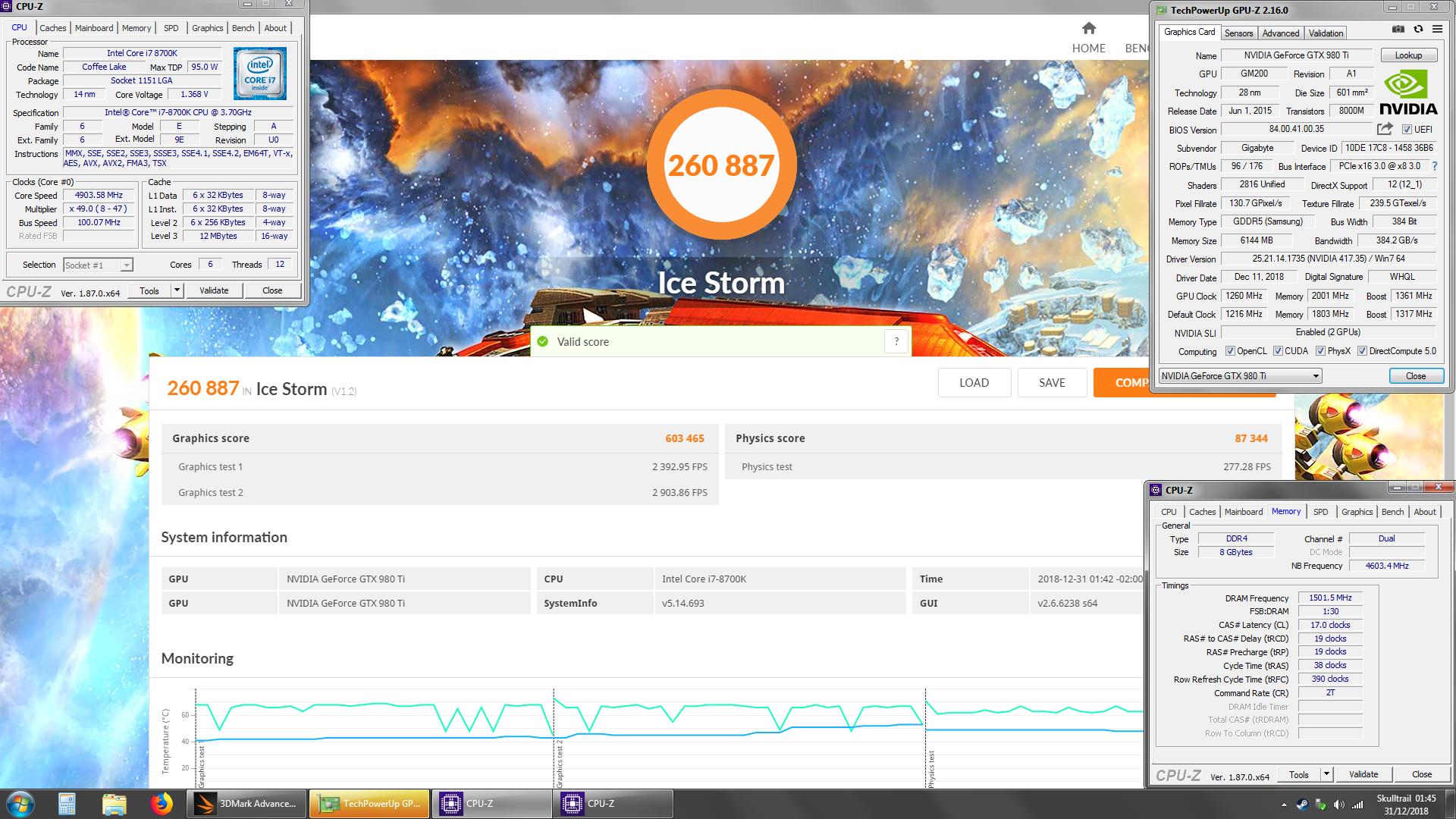1456x819 pixels.
Task: Click the Bus Interface question mark icon
Action: click(x=1435, y=166)
